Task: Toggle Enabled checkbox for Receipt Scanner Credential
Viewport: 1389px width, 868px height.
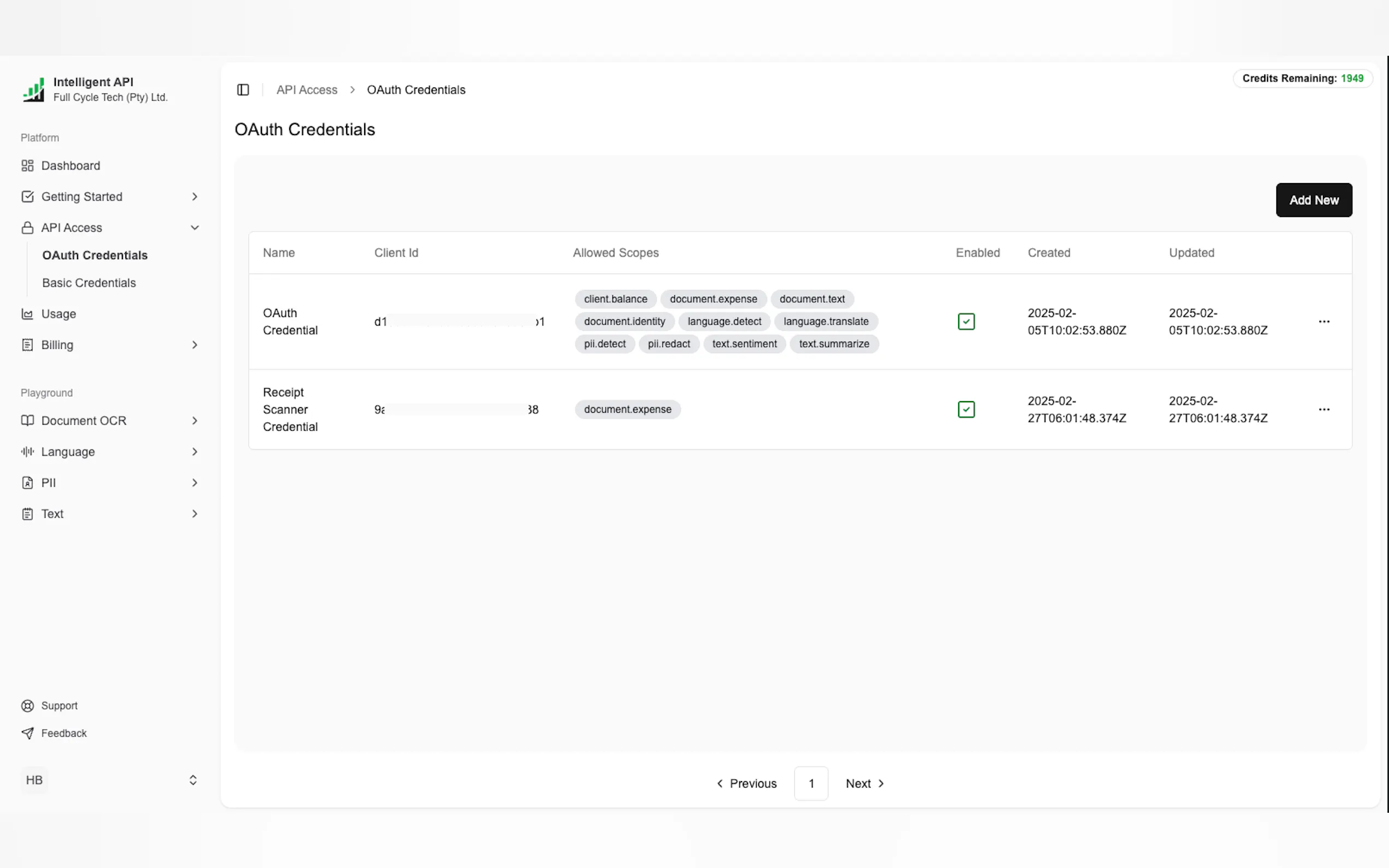Action: pos(966,409)
